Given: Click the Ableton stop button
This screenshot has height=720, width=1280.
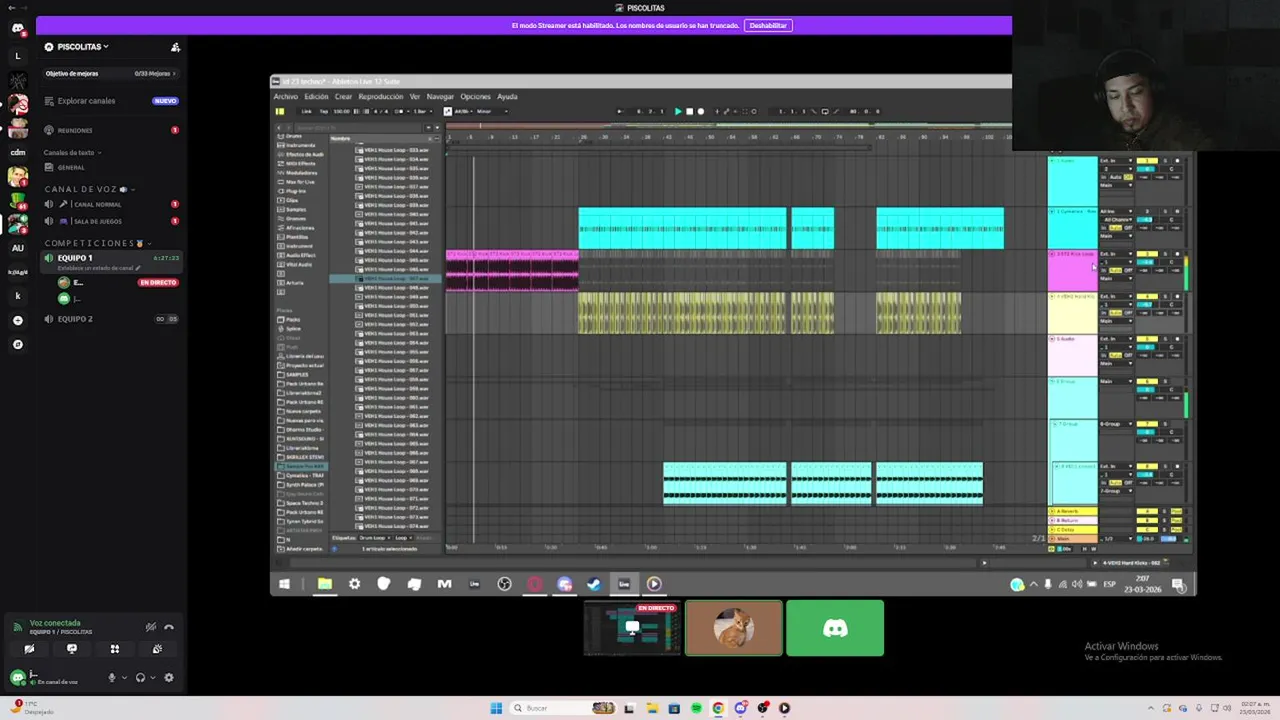Looking at the screenshot, I should pos(689,111).
